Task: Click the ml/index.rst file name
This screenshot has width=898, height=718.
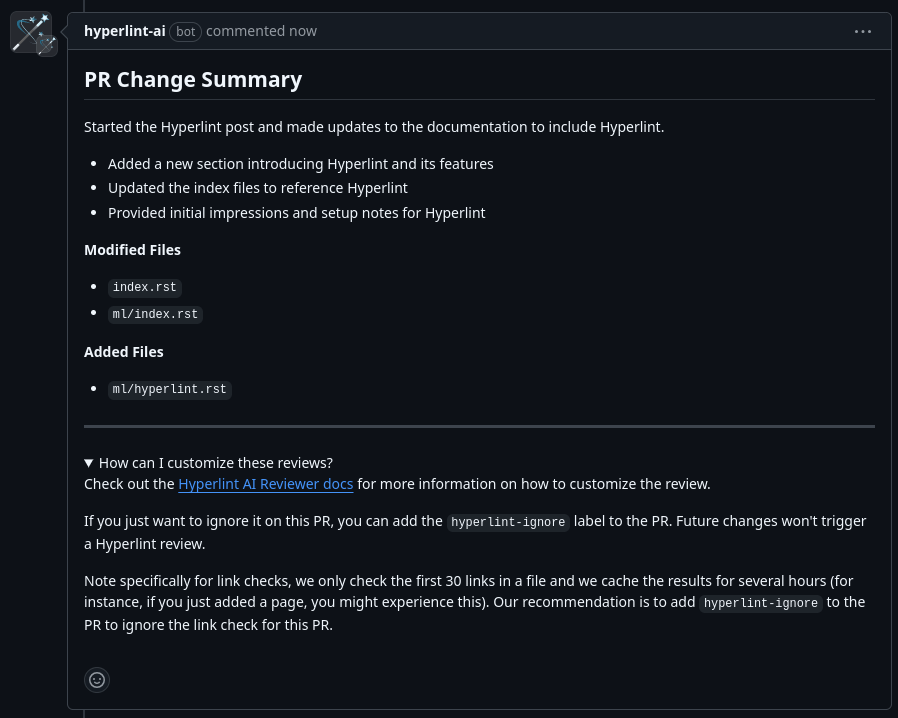Action: click(x=155, y=314)
